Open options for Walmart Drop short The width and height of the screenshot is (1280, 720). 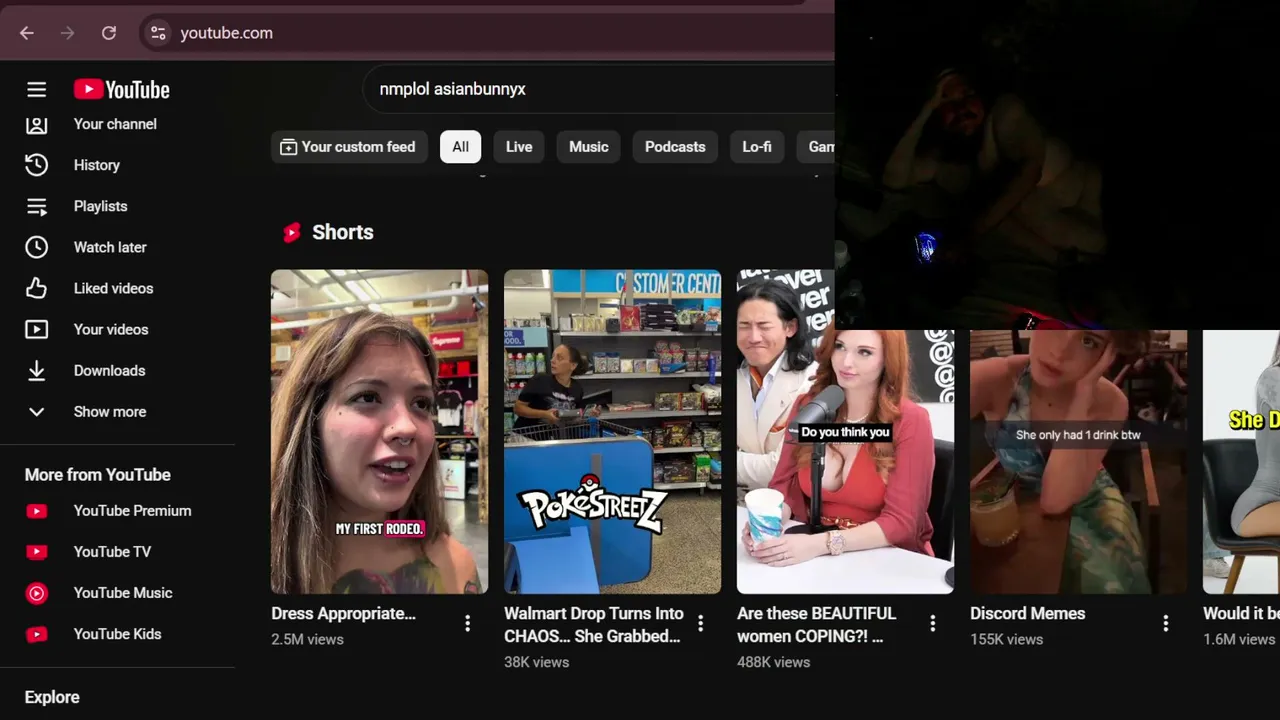click(700, 624)
